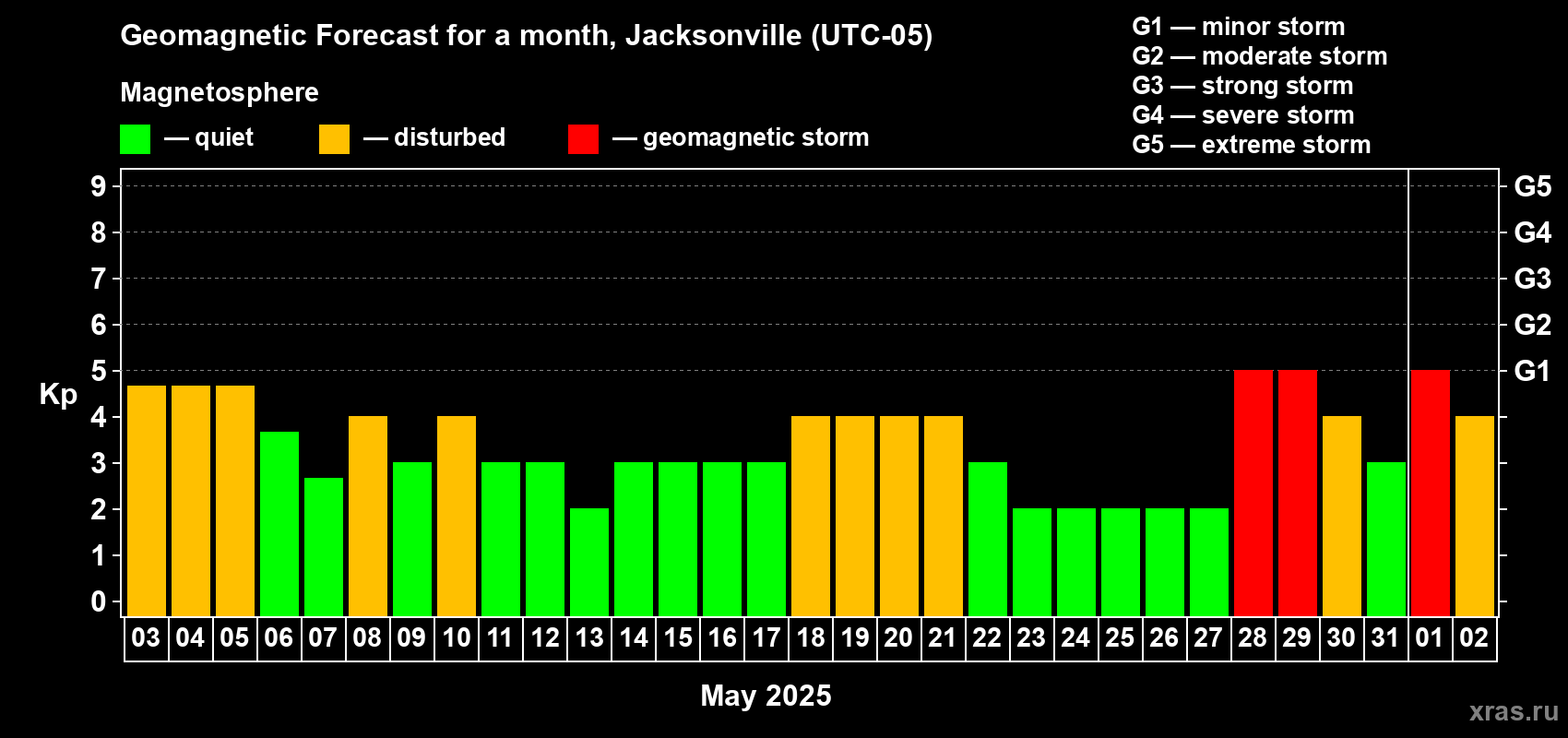Click date label 14 on the axis
1568x738 pixels.
click(x=634, y=637)
